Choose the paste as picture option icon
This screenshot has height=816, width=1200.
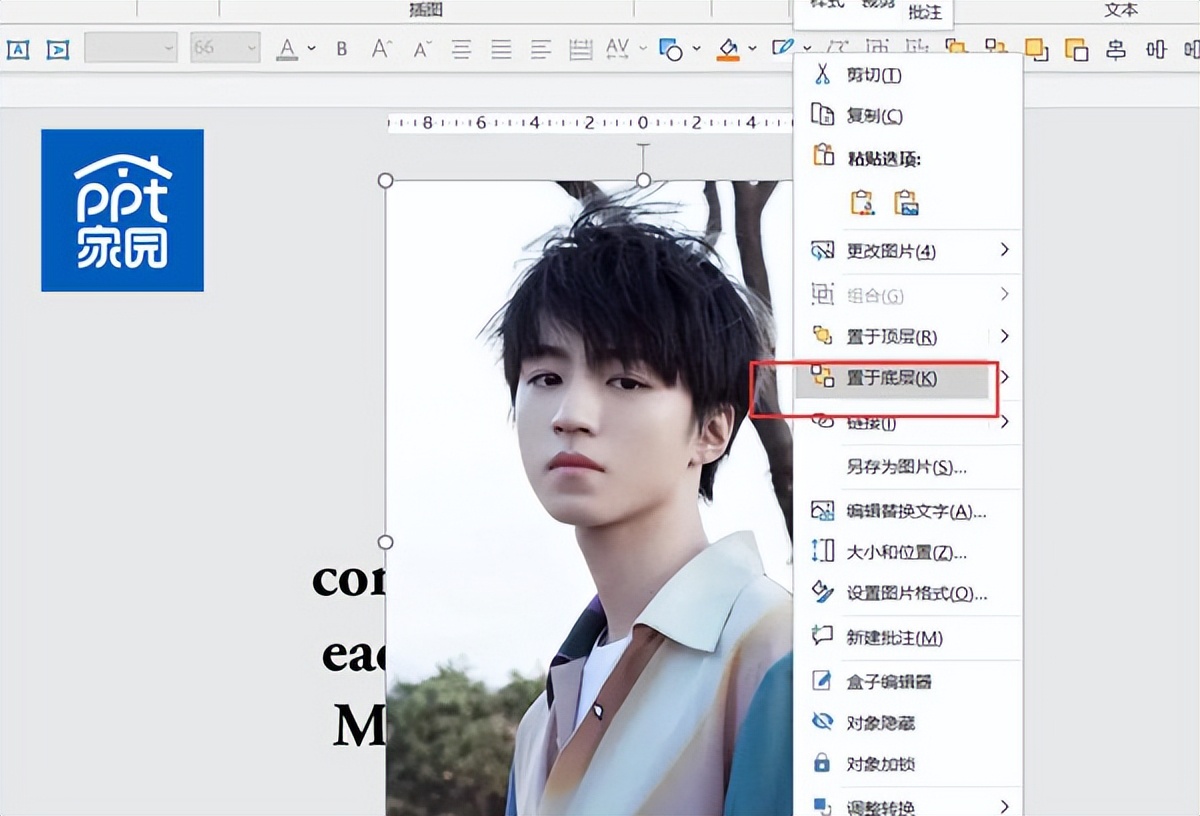coord(906,203)
